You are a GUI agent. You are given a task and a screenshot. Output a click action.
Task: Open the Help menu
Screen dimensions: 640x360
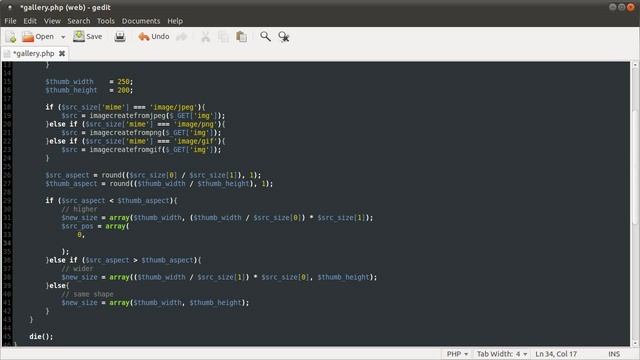tap(175, 21)
